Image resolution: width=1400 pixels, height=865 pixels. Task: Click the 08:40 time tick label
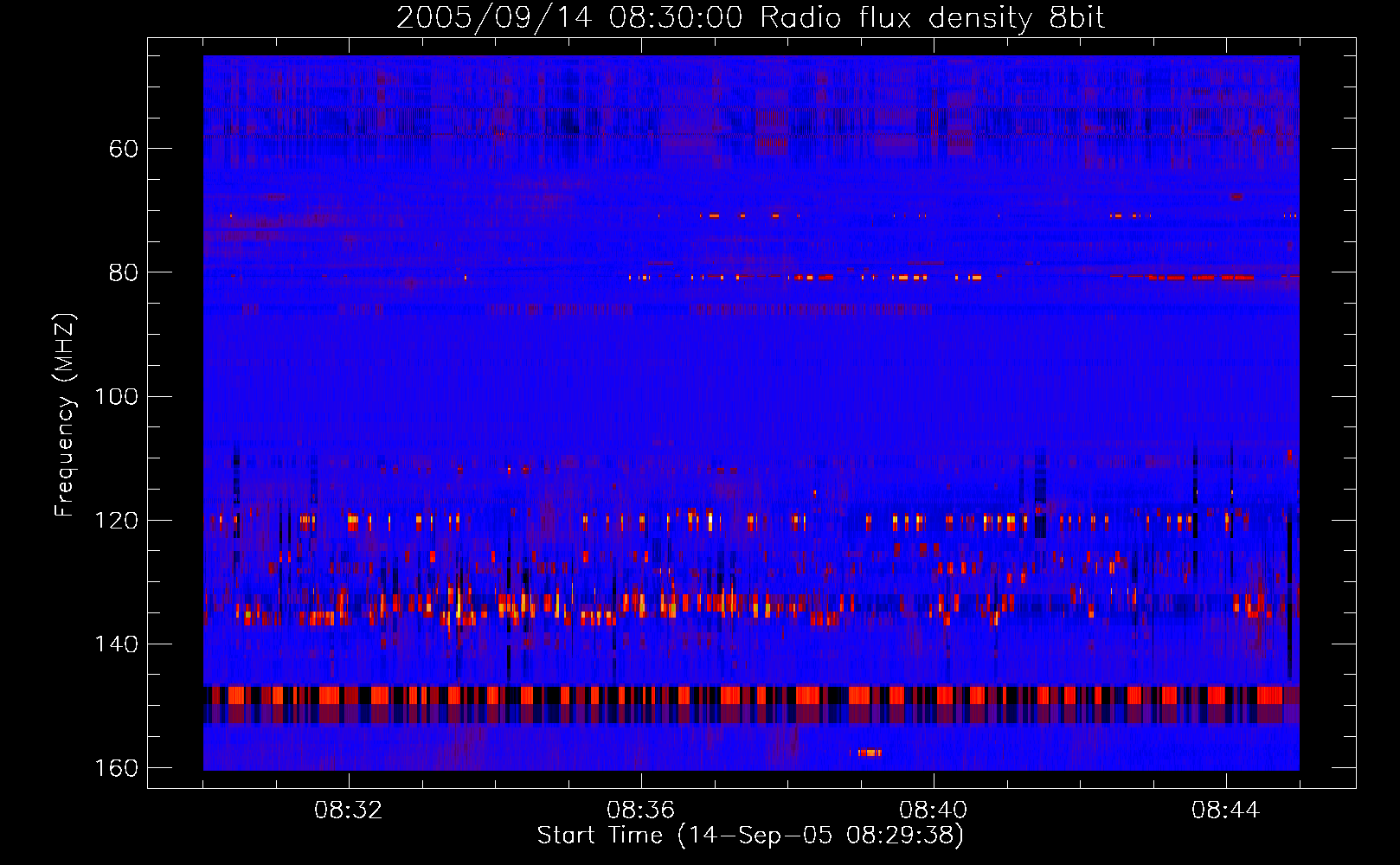coord(934,811)
